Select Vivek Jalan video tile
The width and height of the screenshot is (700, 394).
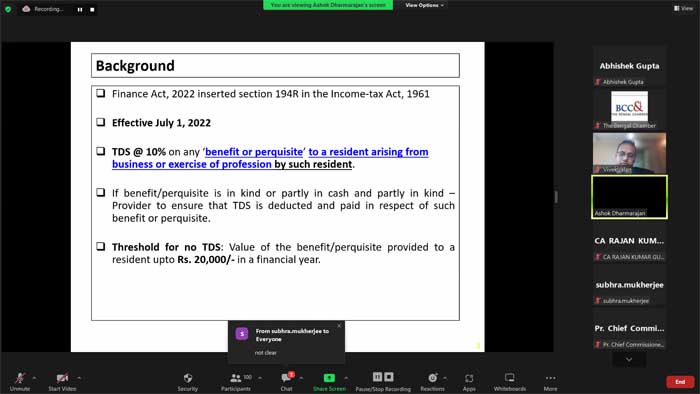(629, 153)
